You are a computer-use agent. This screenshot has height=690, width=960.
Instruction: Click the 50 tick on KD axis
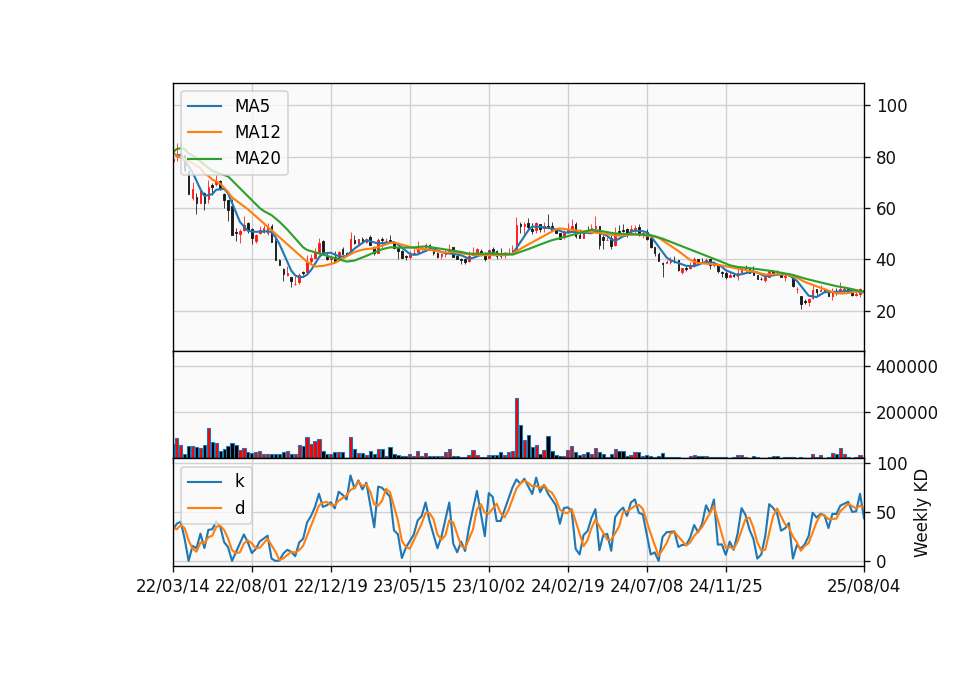[x=887, y=512]
